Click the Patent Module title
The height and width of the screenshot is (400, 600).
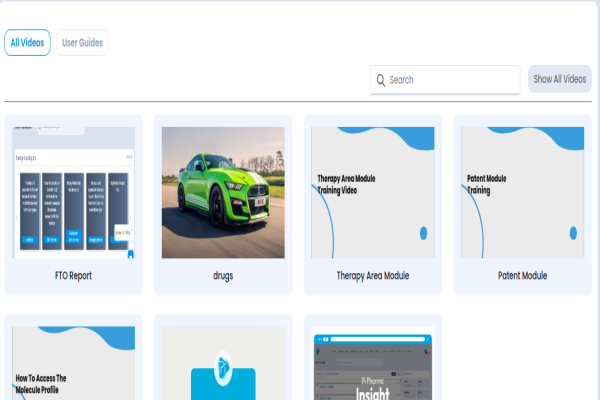(522, 276)
